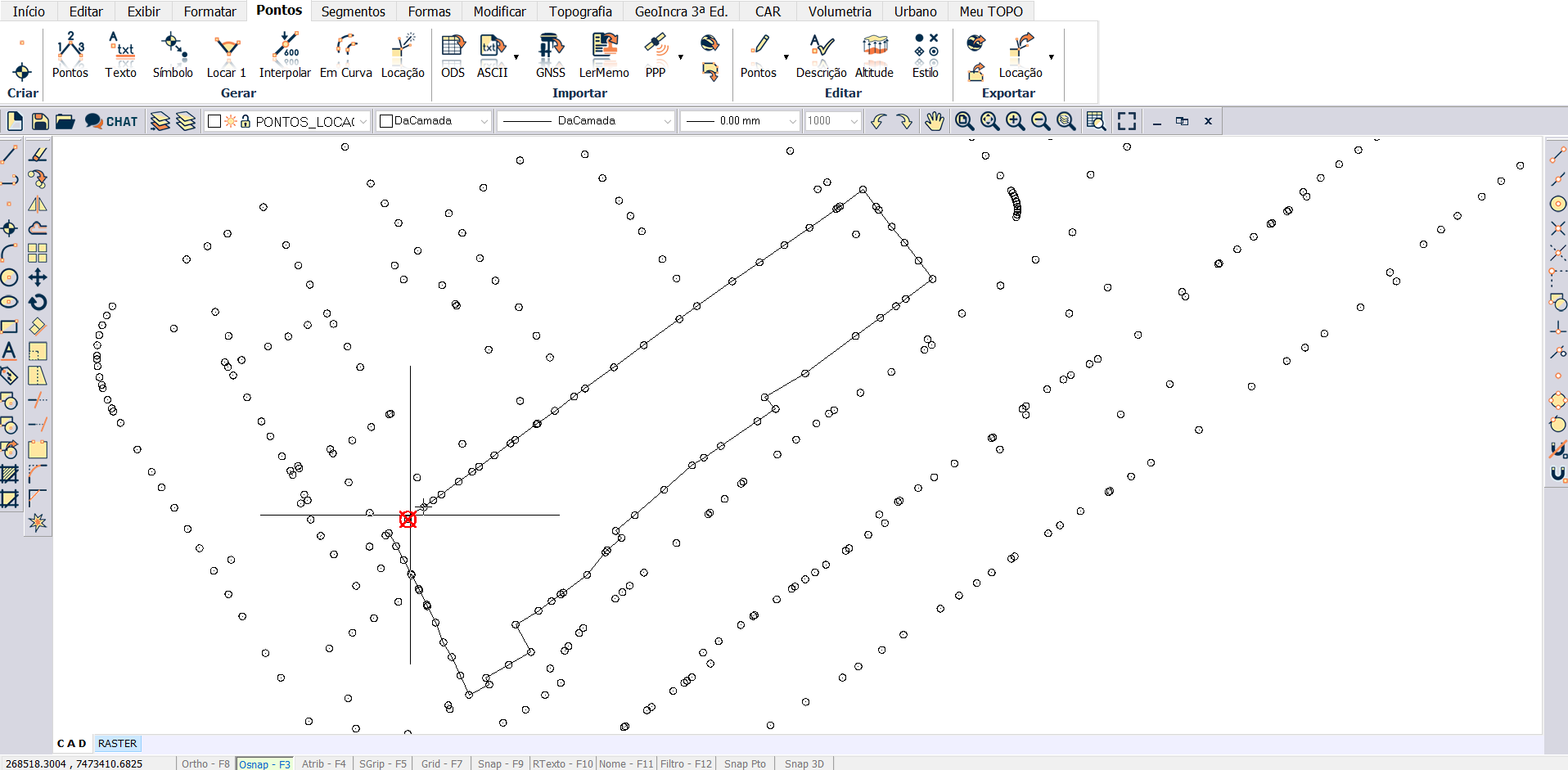Screen dimensions: 1568x770
Task: Click the Interpolar points tool
Action: 285,56
